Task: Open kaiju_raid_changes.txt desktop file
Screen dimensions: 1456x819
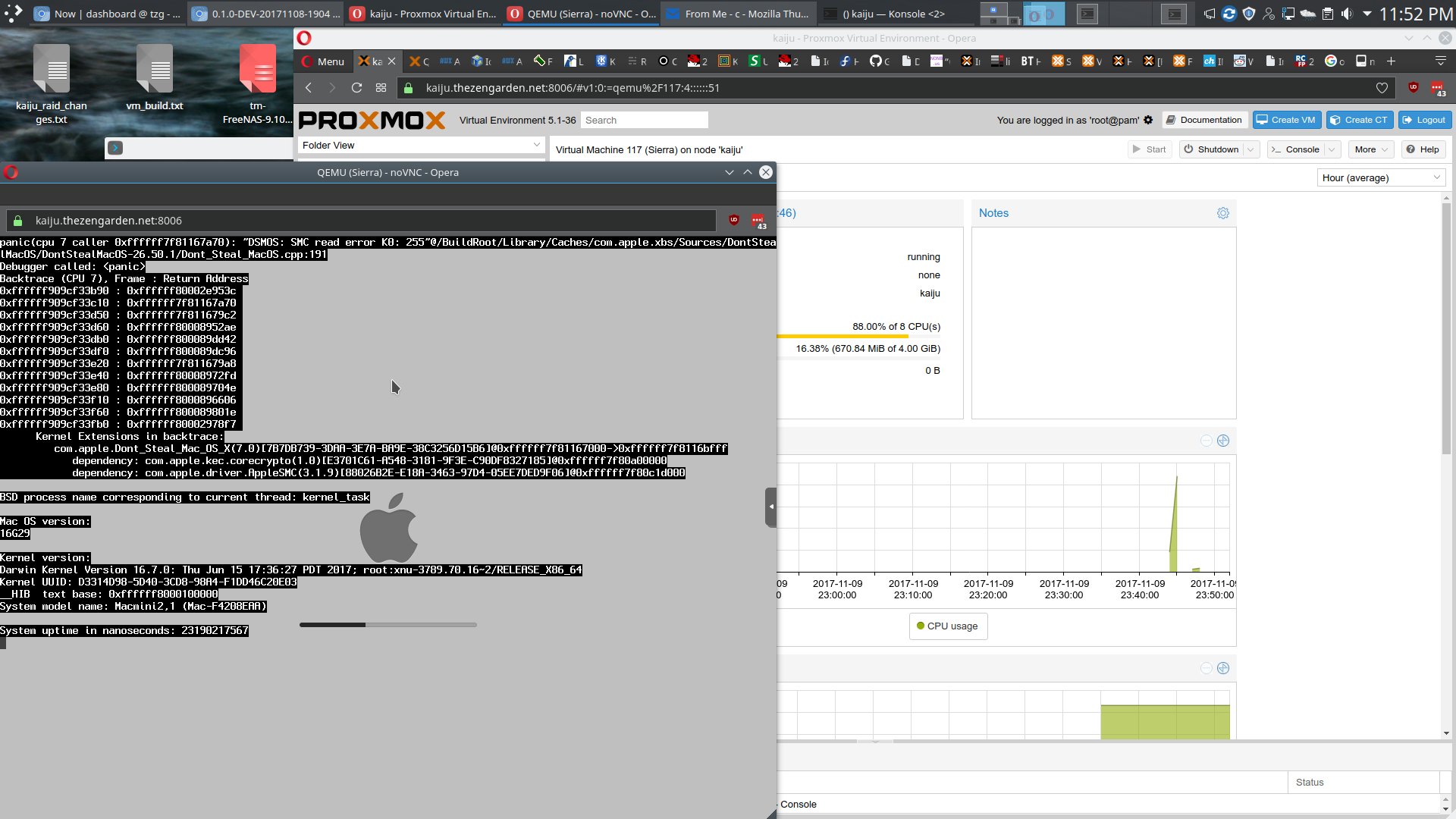Action: (x=52, y=83)
